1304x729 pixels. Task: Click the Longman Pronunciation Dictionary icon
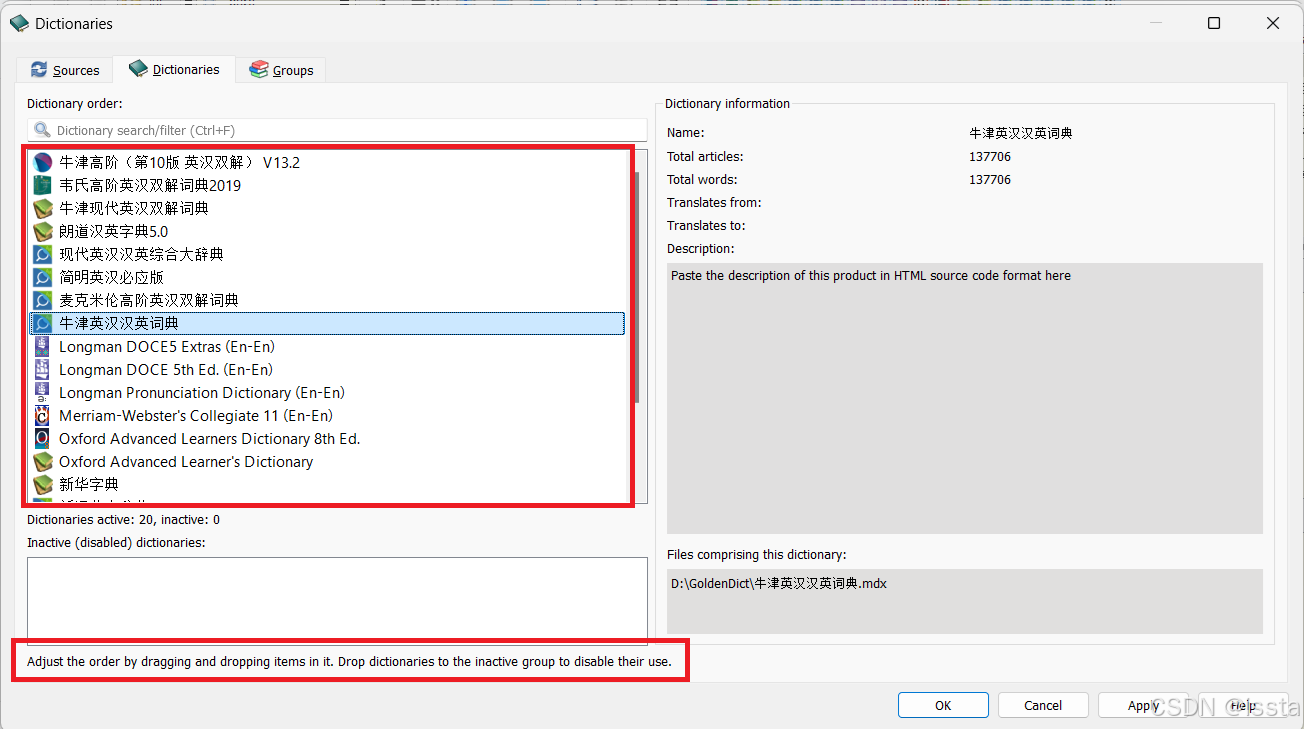pyautogui.click(x=42, y=392)
